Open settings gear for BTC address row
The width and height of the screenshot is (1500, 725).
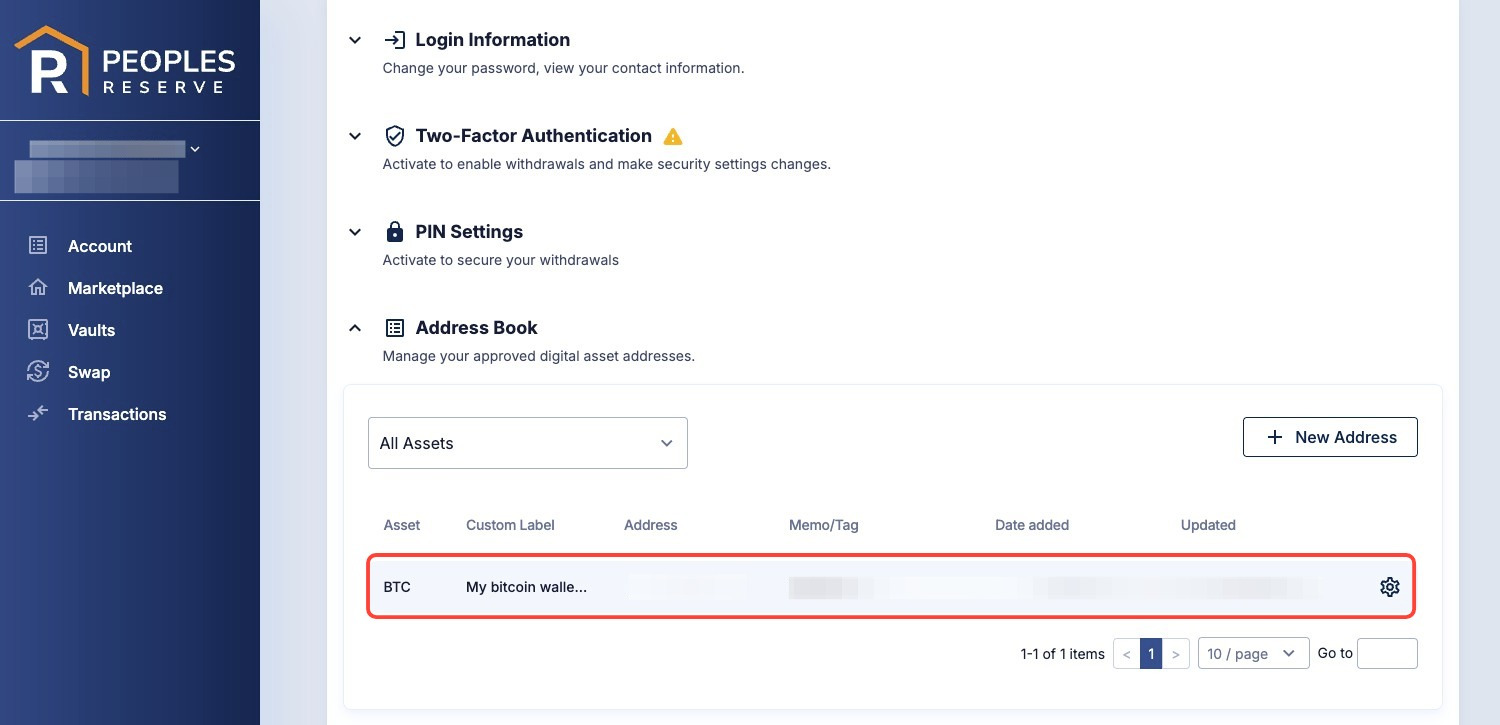pyautogui.click(x=1389, y=587)
